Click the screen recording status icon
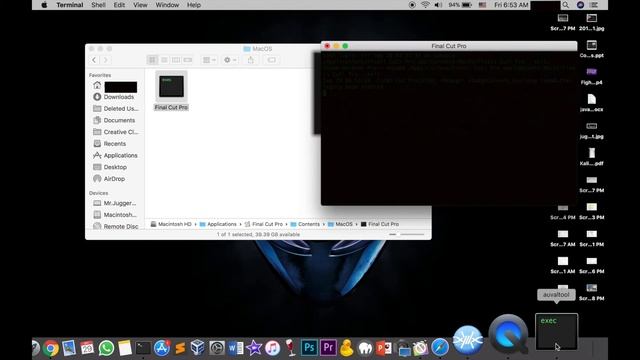This screenshot has height=360, width=640. coord(412,5)
